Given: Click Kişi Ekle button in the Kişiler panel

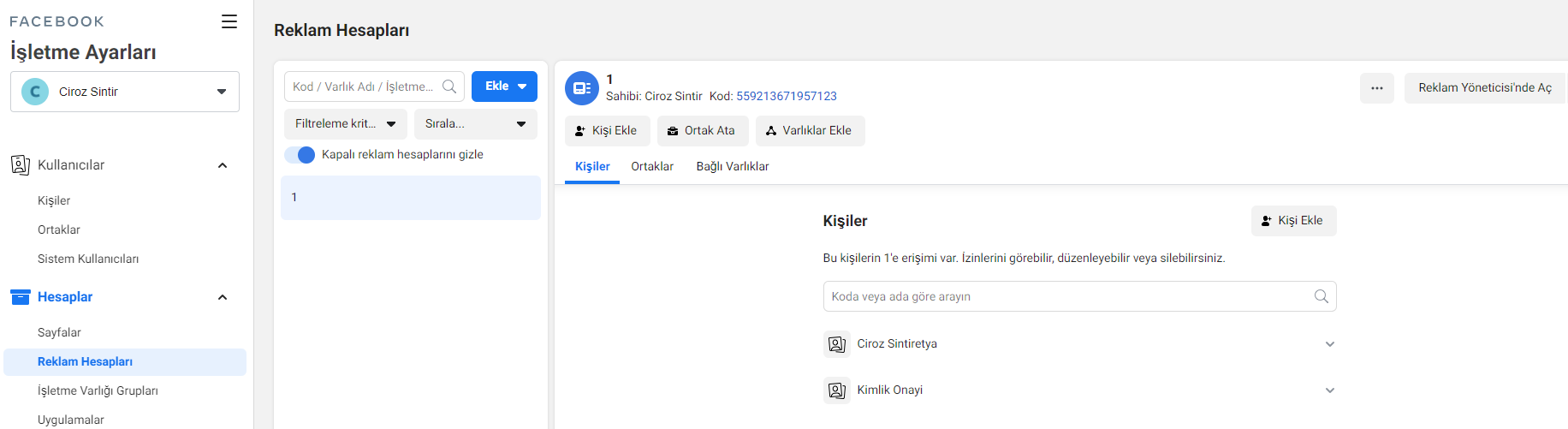Looking at the screenshot, I should coord(1293,221).
